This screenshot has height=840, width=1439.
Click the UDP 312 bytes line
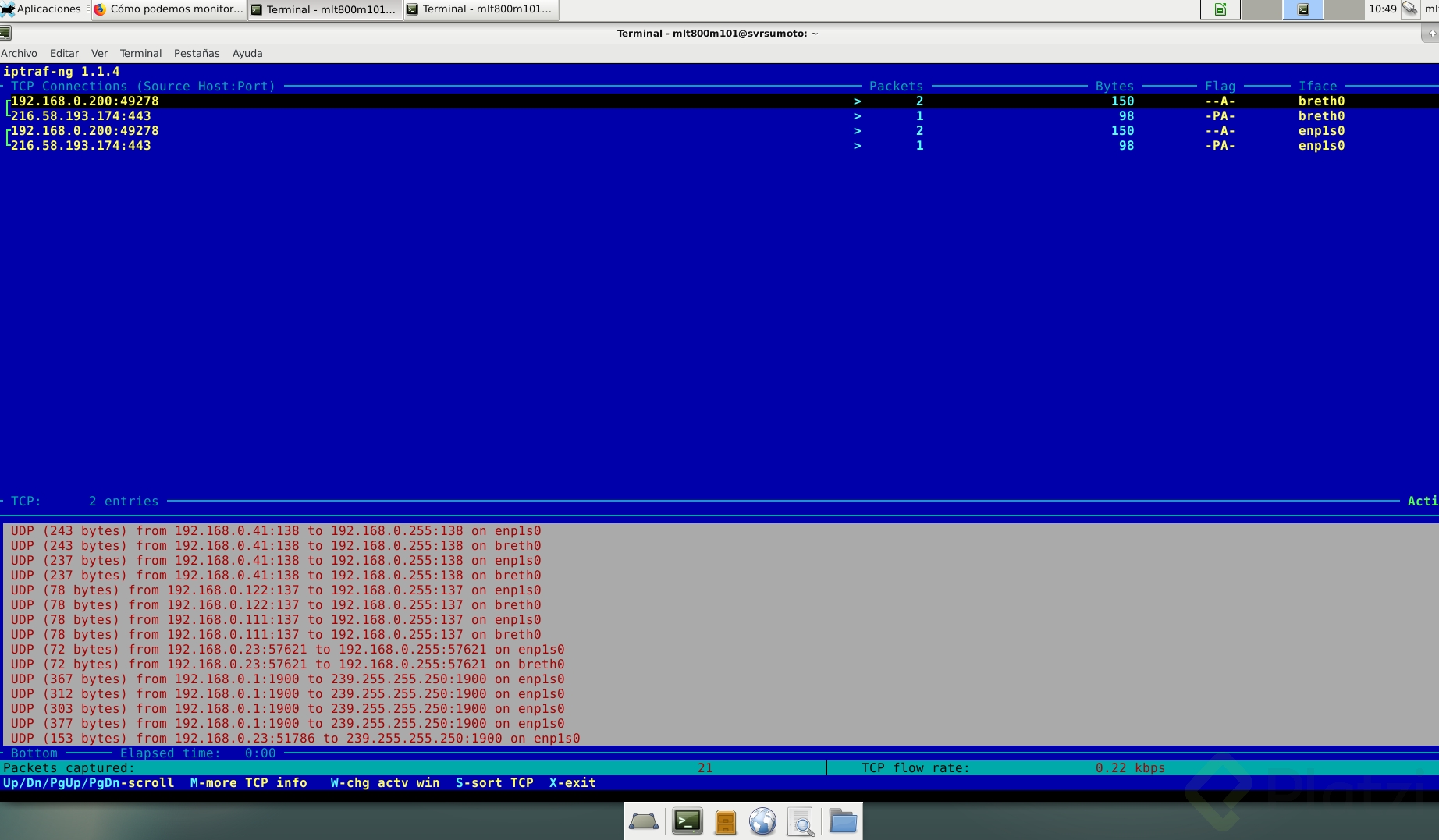click(x=288, y=693)
